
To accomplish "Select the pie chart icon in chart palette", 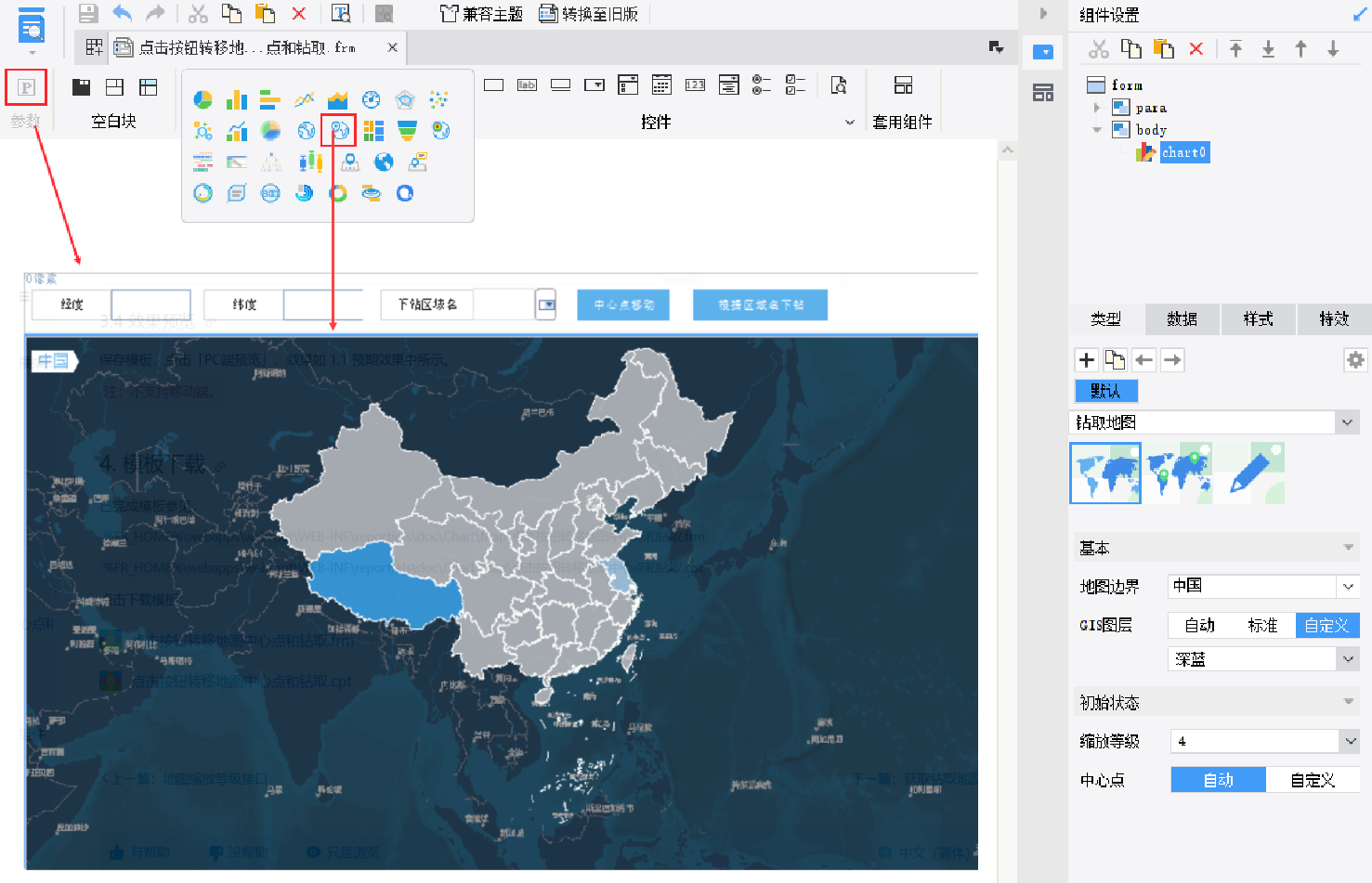I will pos(203,99).
